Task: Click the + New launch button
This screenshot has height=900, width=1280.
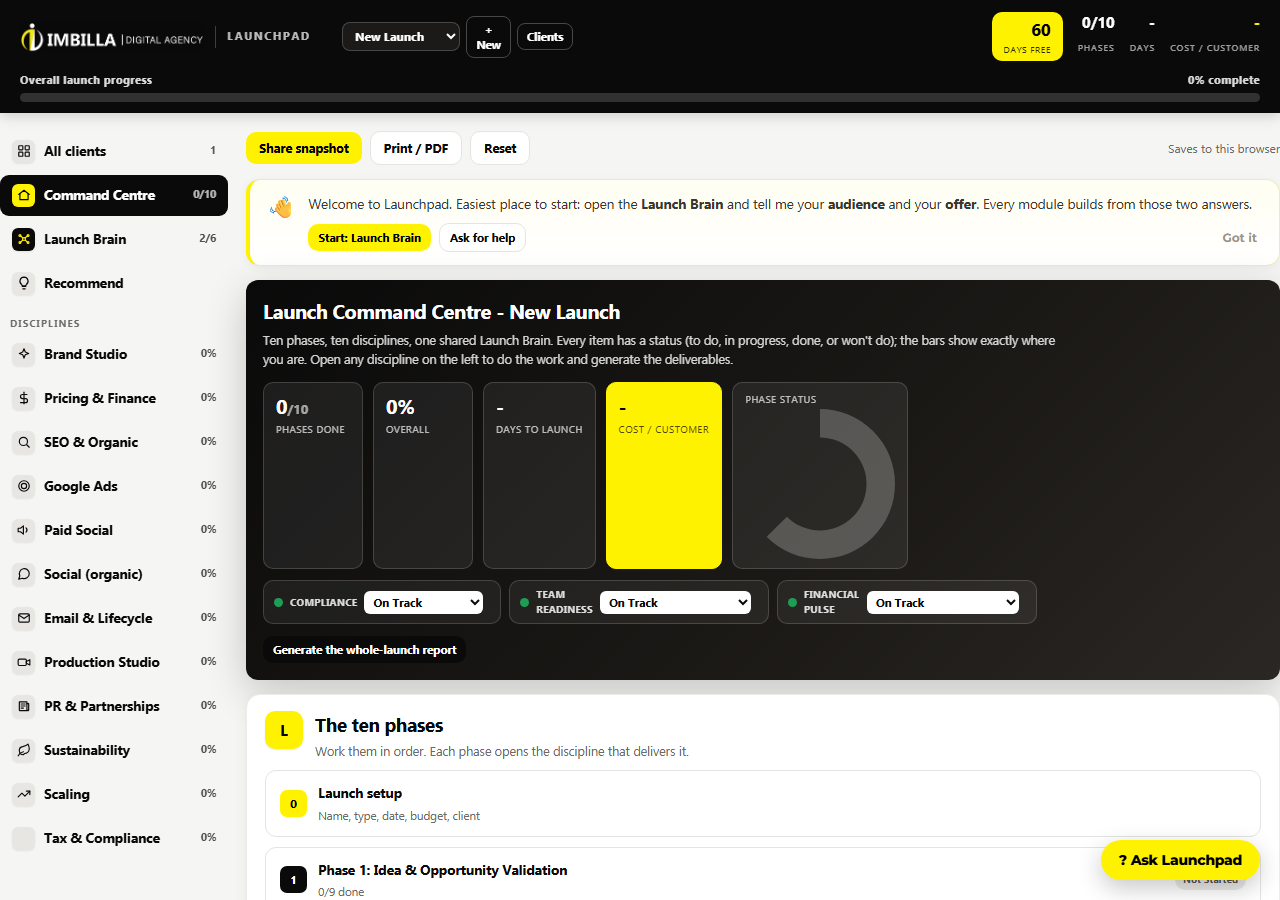Action: [x=488, y=37]
